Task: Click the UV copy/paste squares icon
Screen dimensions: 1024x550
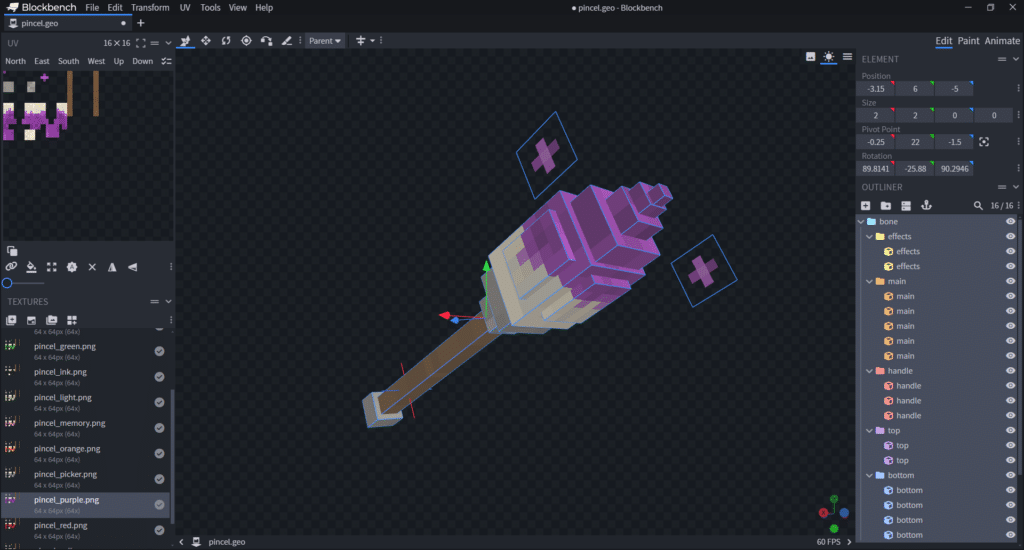Action: pos(12,251)
